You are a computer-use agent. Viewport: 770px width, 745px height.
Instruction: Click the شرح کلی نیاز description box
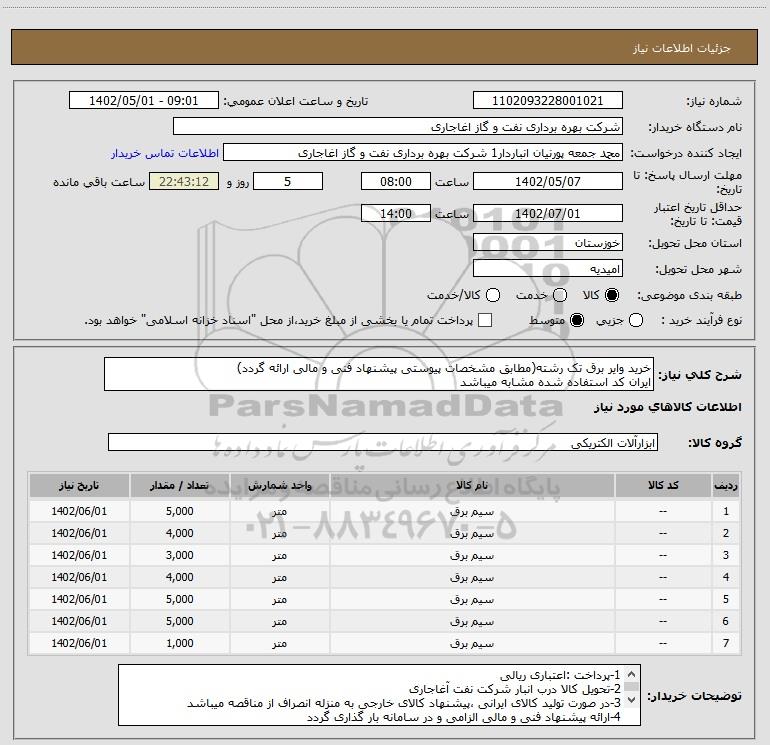click(x=379, y=375)
